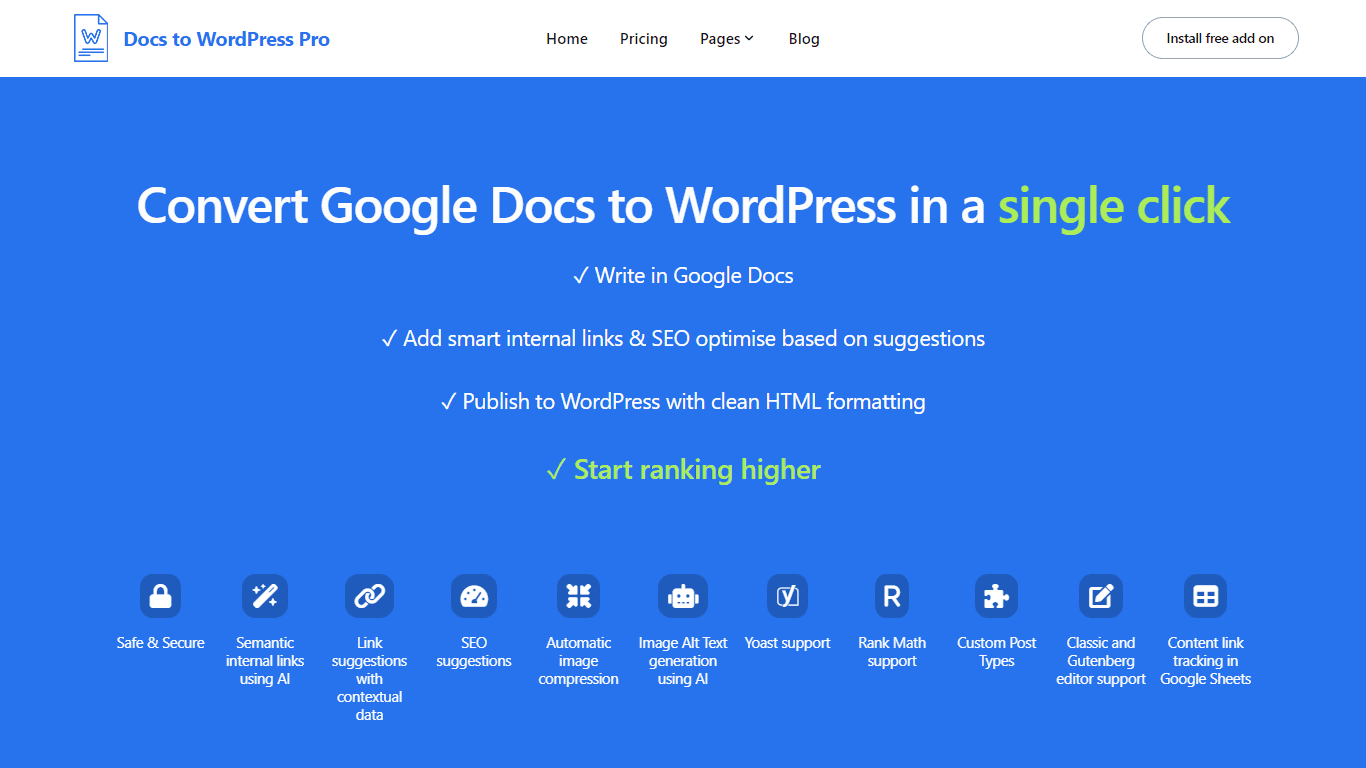Viewport: 1366px width, 768px height.
Task: Click the "Rank Math support" label
Action: [892, 652]
